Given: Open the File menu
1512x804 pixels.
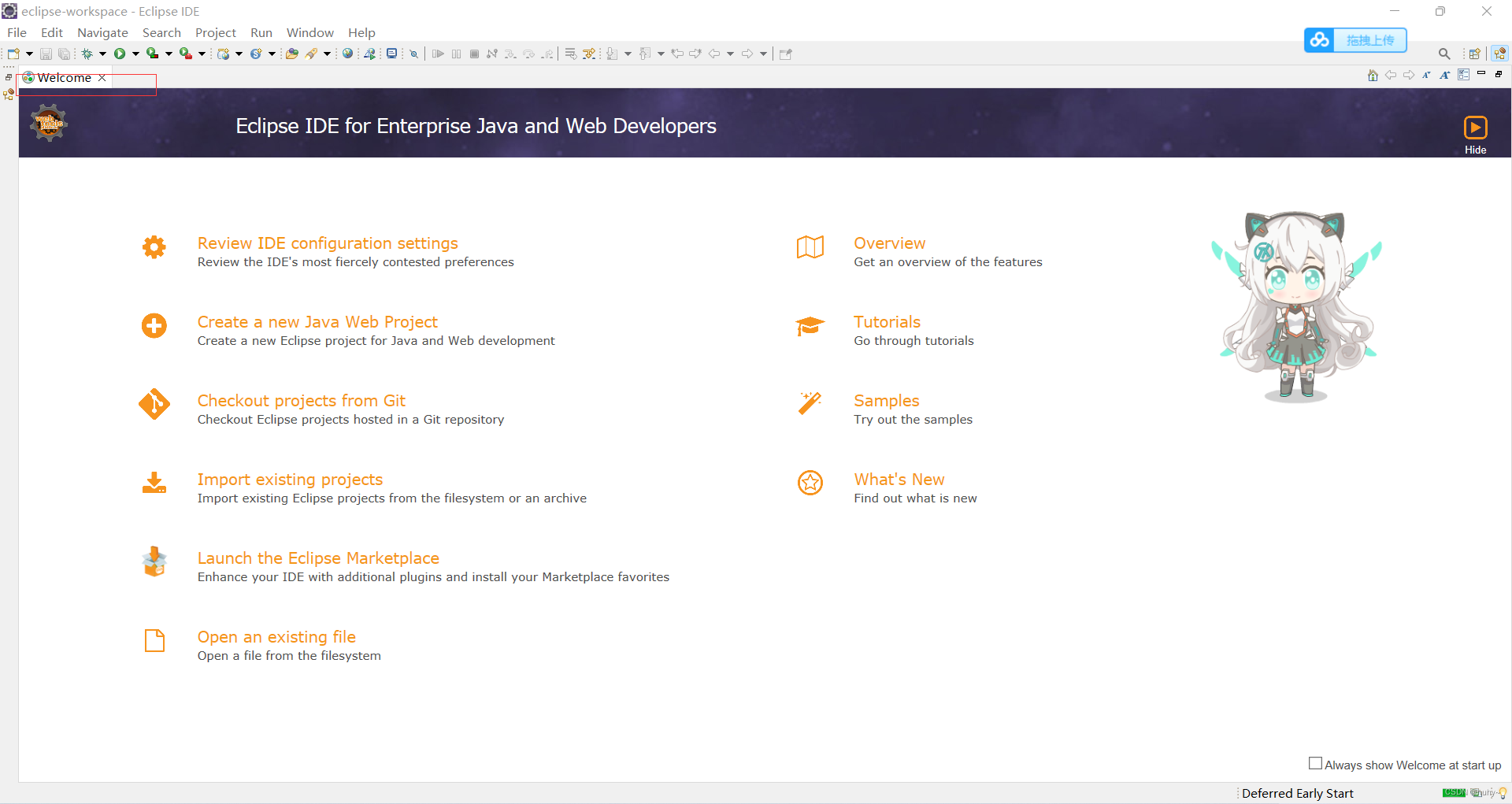Looking at the screenshot, I should click(17, 32).
